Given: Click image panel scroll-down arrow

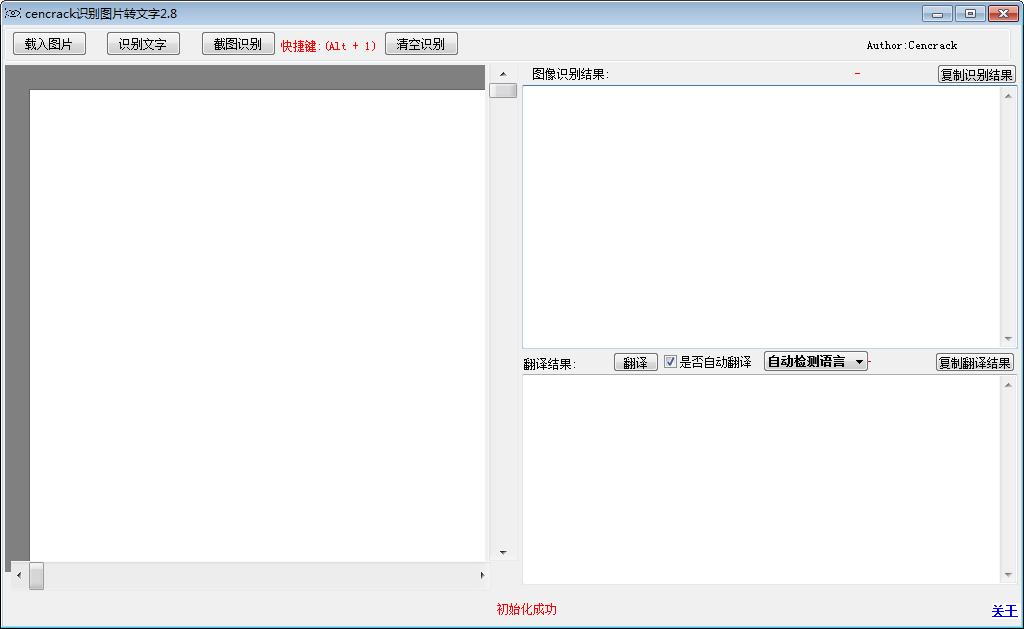Looking at the screenshot, I should [503, 553].
